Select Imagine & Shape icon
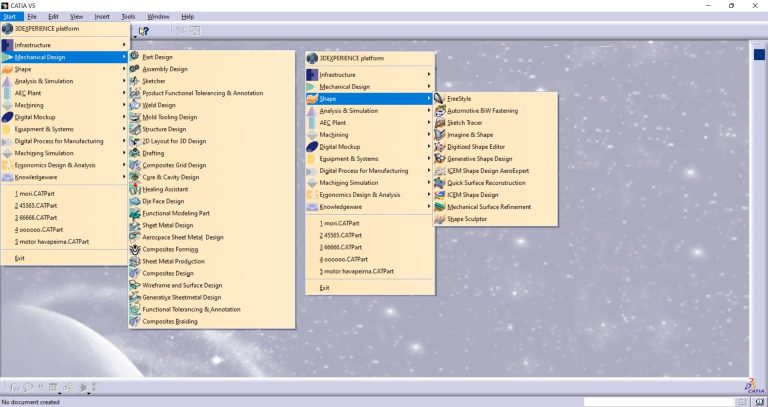Viewport: 768px width, 407px height. pos(439,134)
